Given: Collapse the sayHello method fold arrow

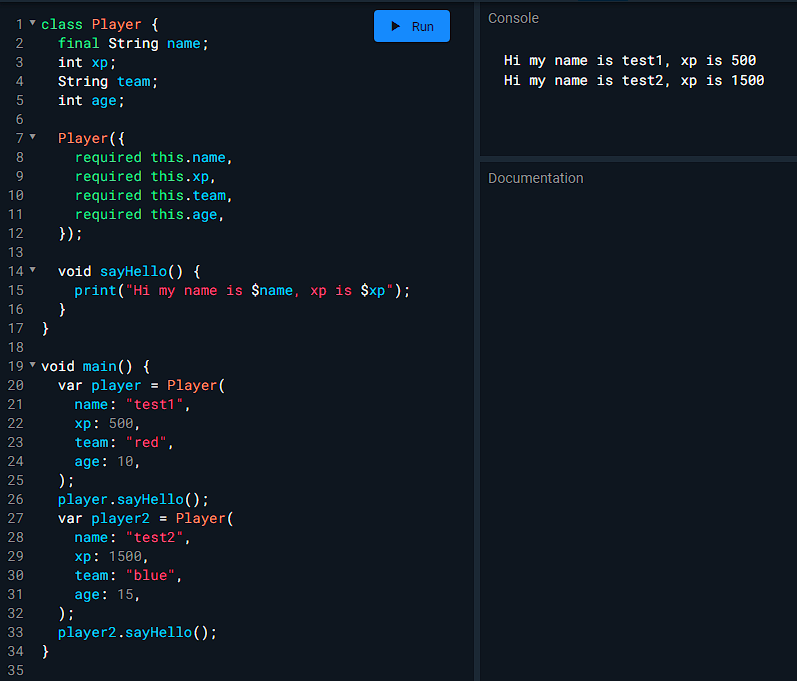Looking at the screenshot, I should tap(33, 270).
